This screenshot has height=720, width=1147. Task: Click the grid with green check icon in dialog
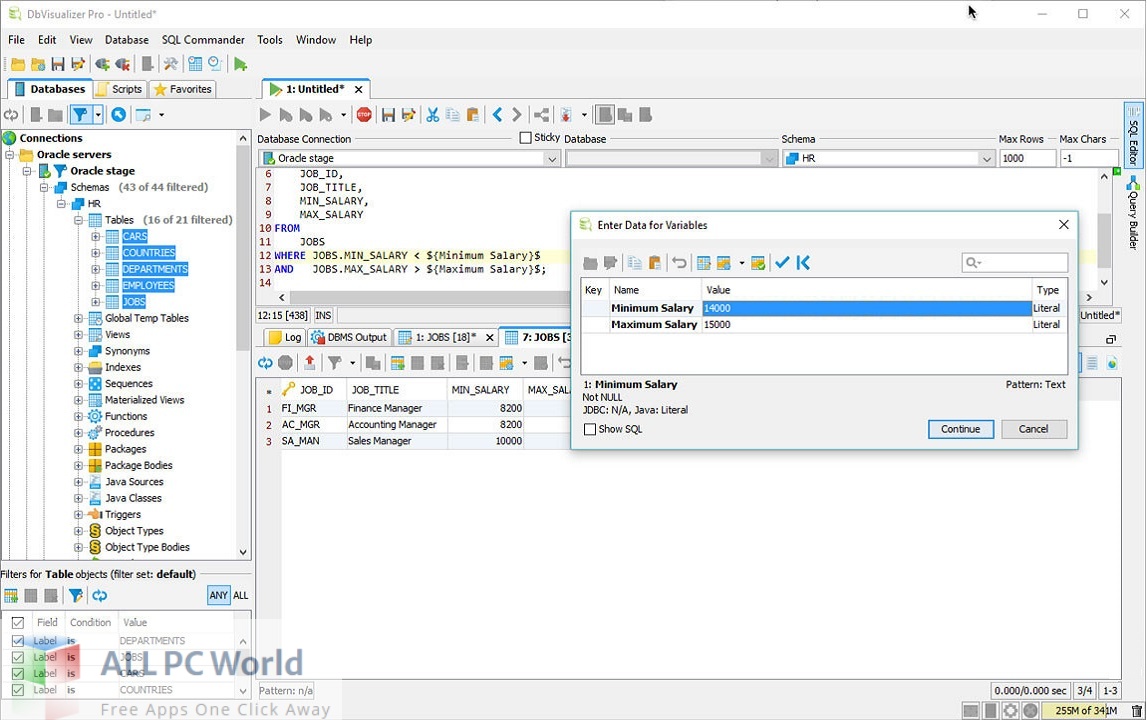tap(758, 263)
